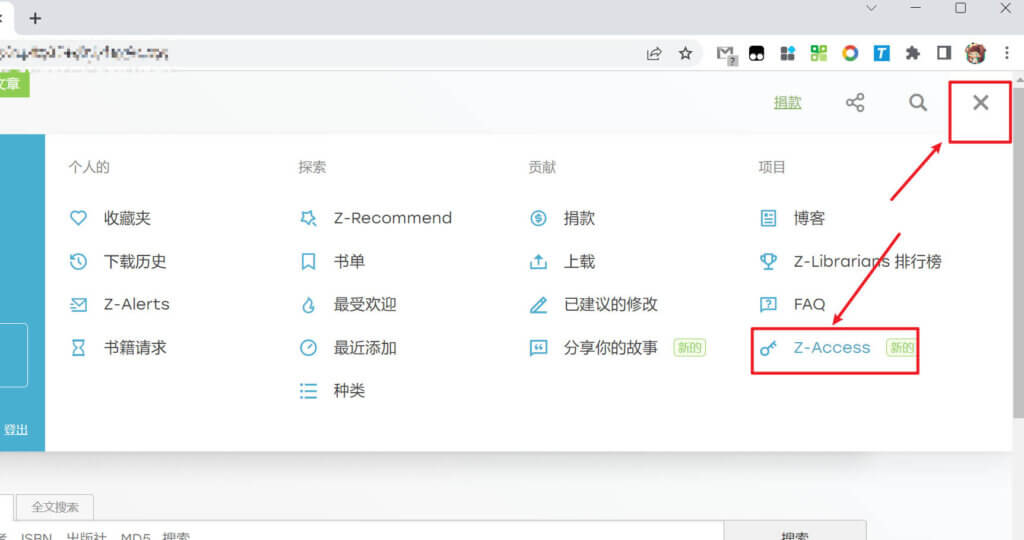1024x540 pixels.
Task: Click the 书单 bookmark icon
Action: pyautogui.click(x=309, y=261)
